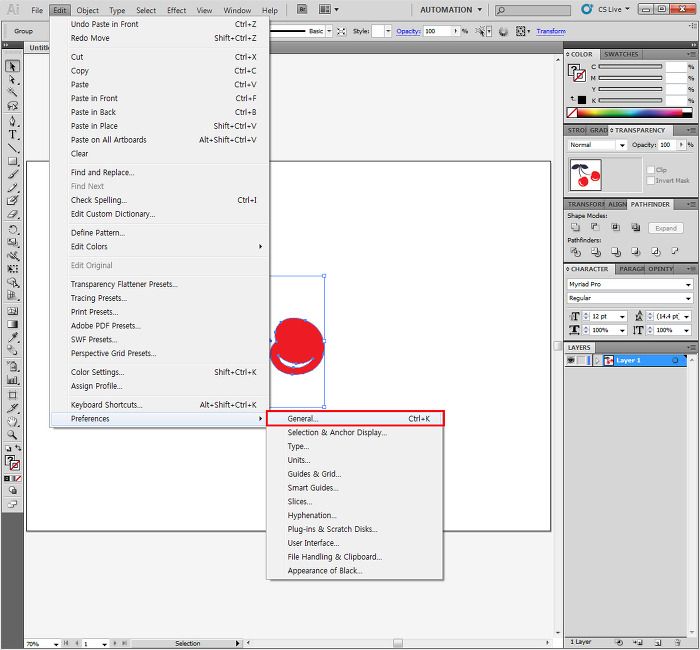Image resolution: width=700 pixels, height=650 pixels.
Task: Click the Opacity link in control bar
Action: tap(408, 31)
